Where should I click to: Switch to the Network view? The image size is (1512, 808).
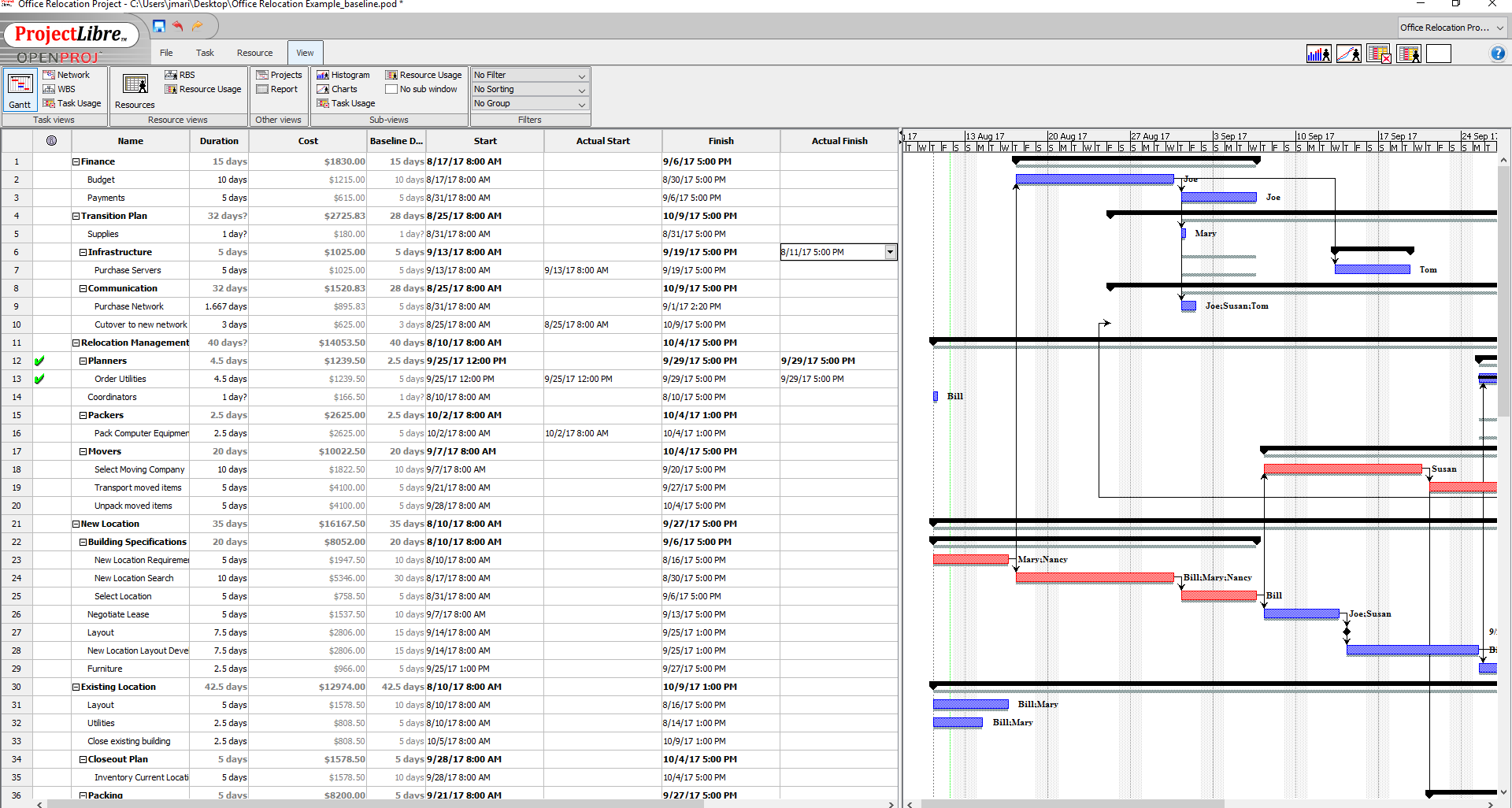pos(66,75)
